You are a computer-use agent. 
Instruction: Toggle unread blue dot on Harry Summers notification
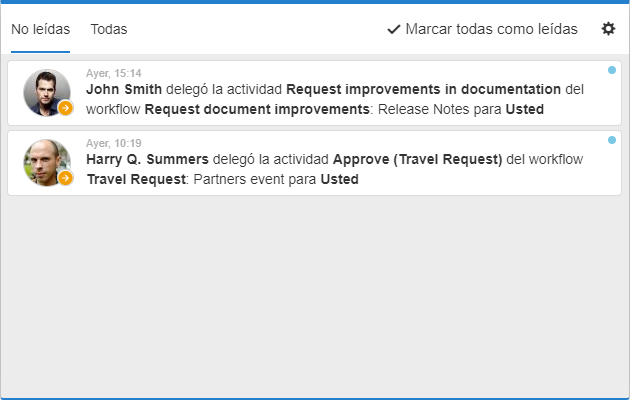click(612, 140)
